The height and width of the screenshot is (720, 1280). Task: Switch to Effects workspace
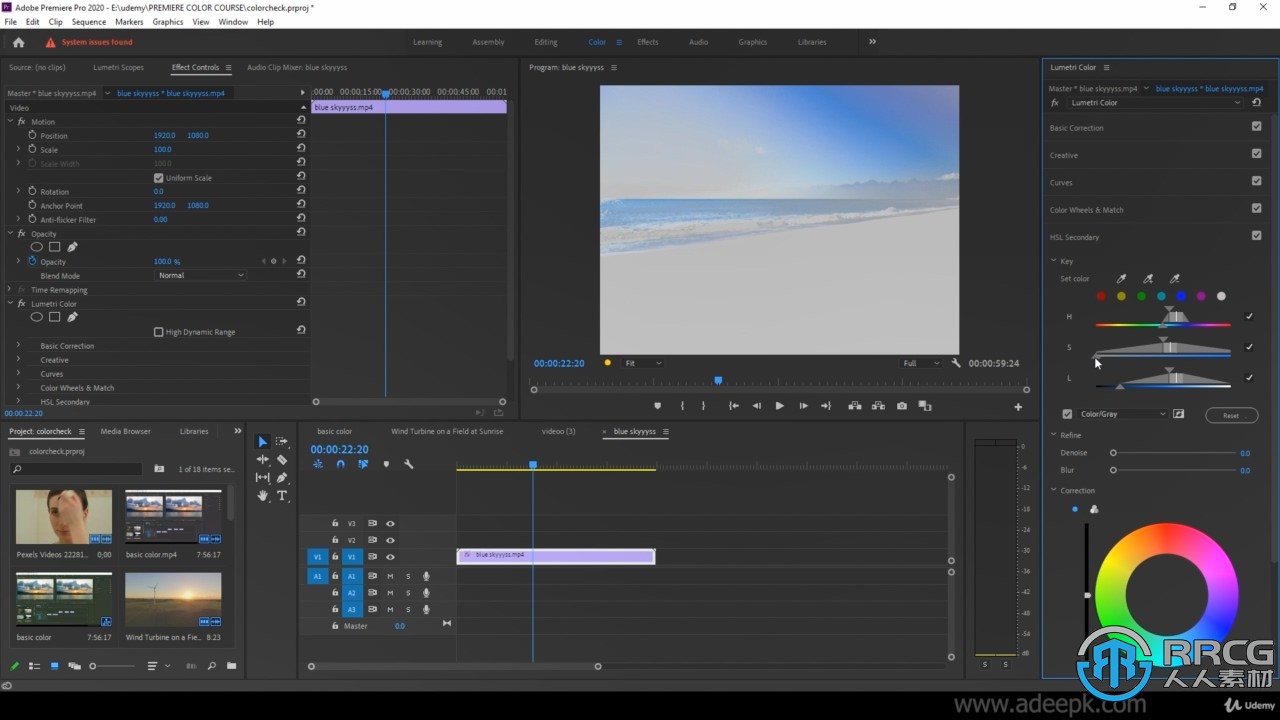point(648,42)
